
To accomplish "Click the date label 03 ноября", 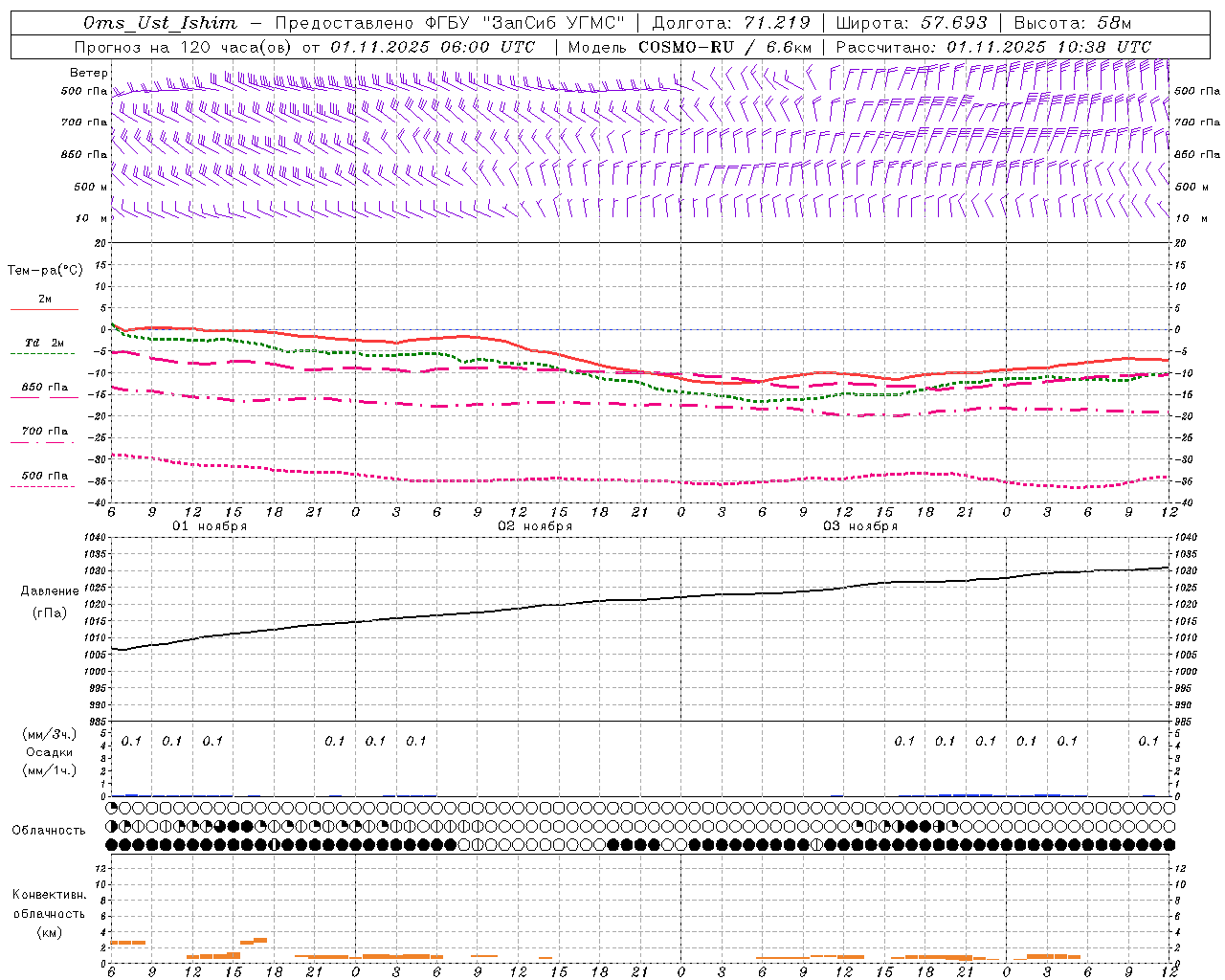I will click(x=860, y=526).
